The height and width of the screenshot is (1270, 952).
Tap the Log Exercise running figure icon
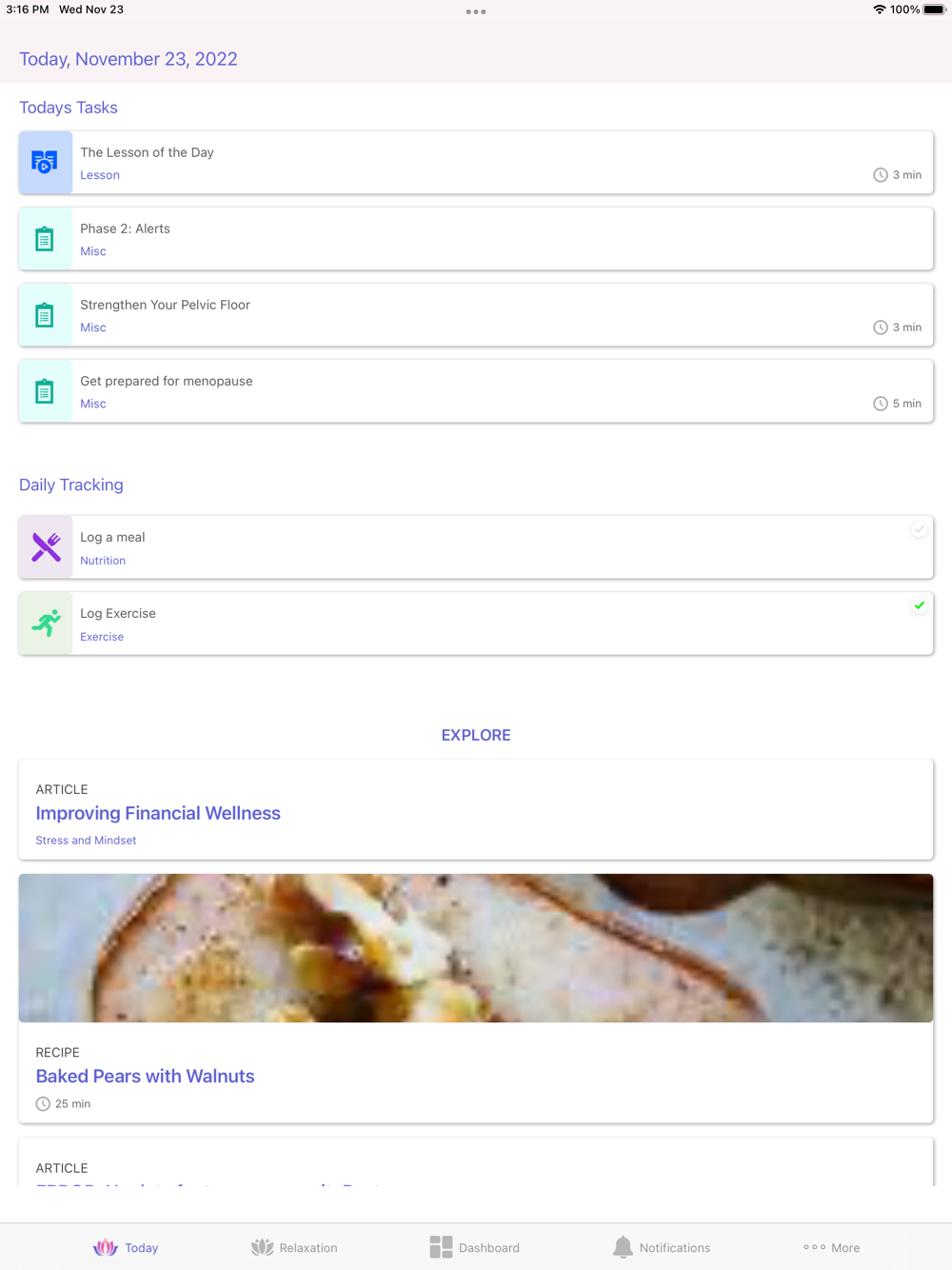point(46,624)
